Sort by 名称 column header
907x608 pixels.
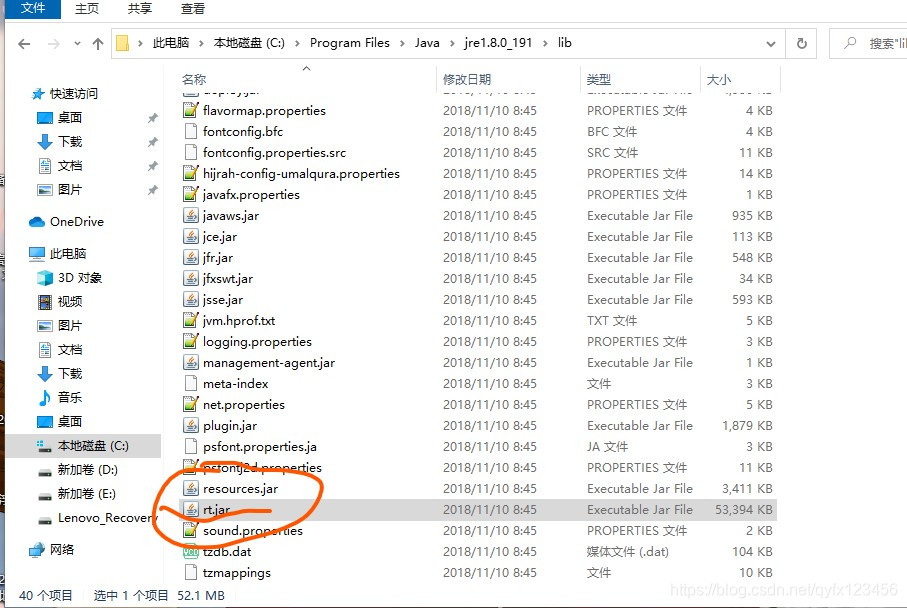194,80
